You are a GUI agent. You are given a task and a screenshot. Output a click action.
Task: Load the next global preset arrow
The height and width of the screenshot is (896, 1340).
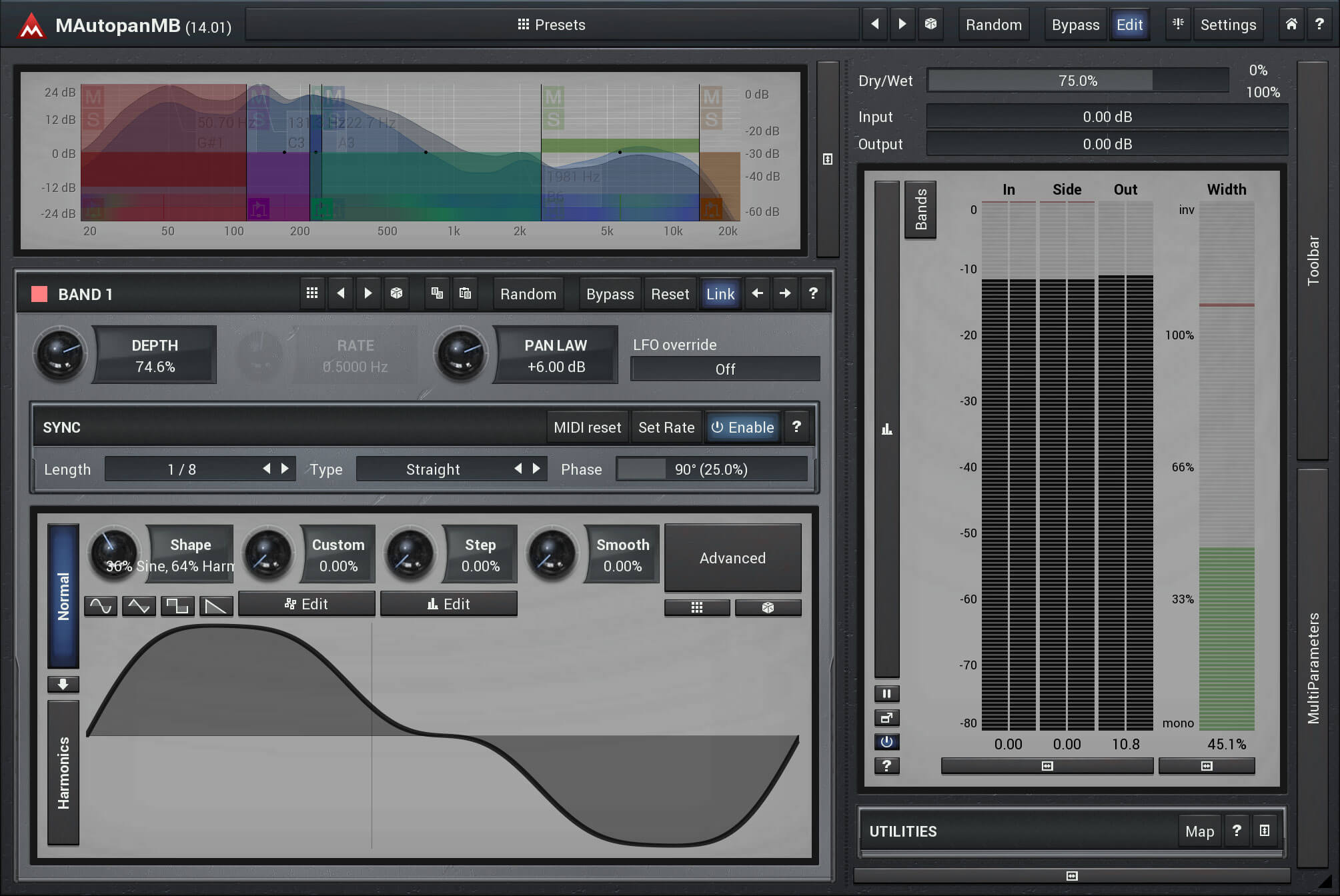coord(902,25)
